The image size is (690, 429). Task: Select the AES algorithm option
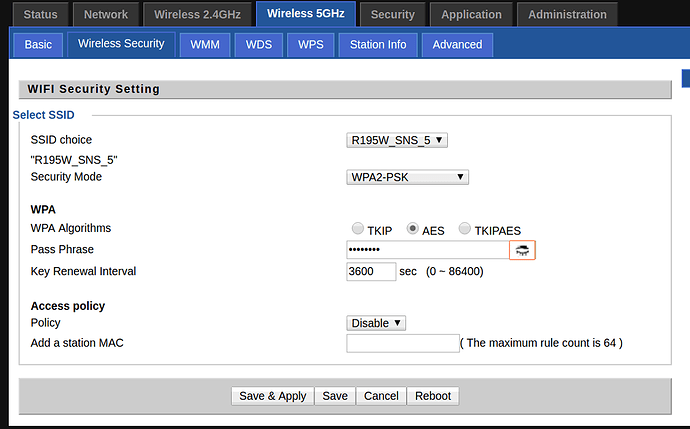point(412,229)
